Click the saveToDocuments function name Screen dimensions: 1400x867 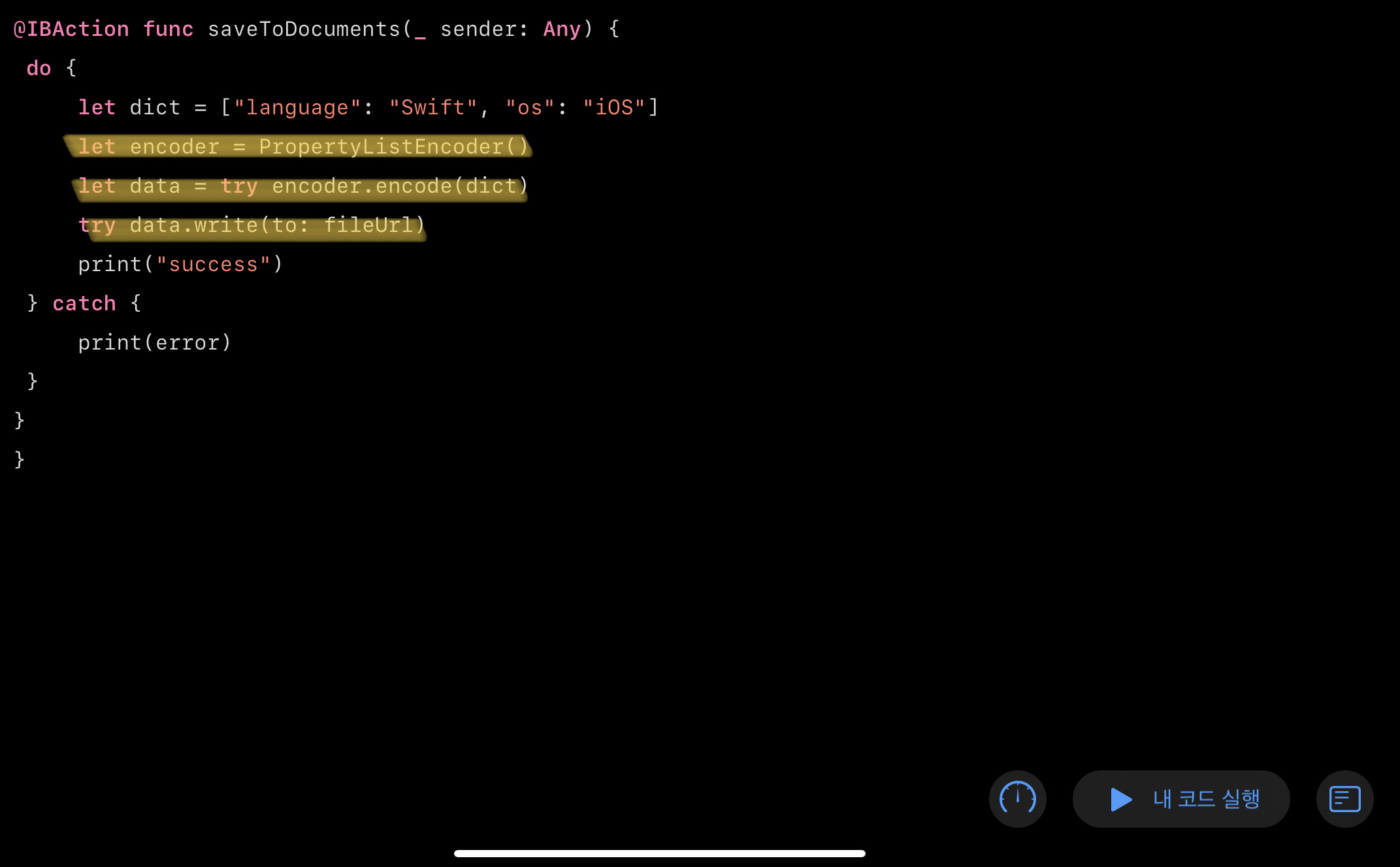[304, 29]
